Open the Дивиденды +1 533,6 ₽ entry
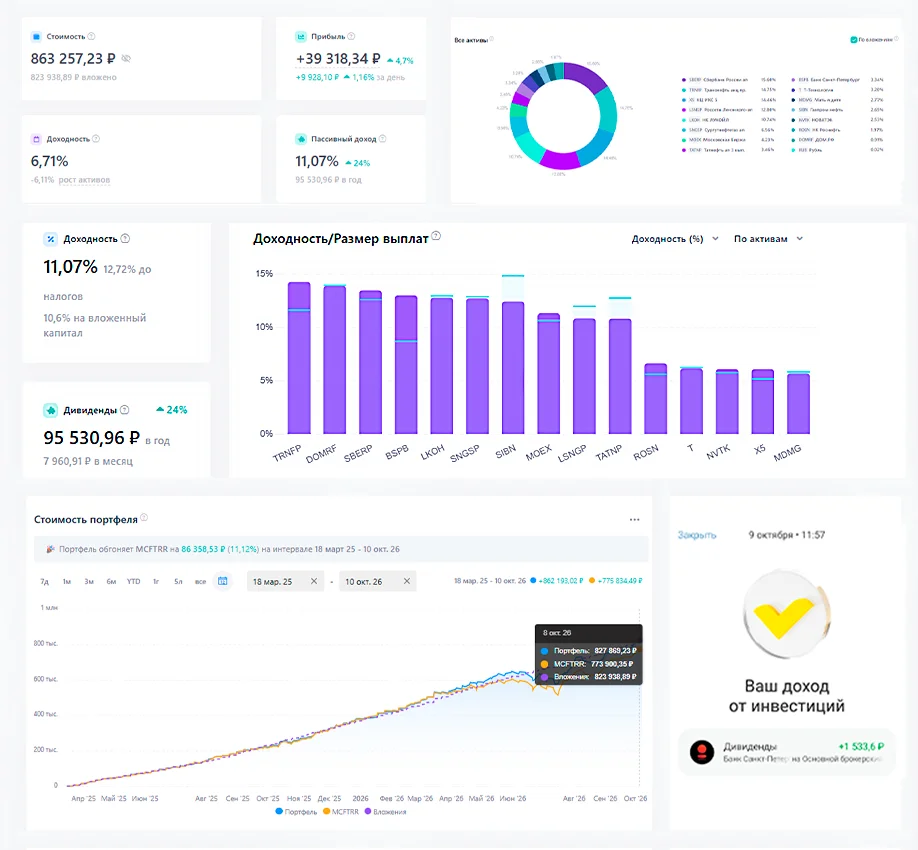 [787, 752]
